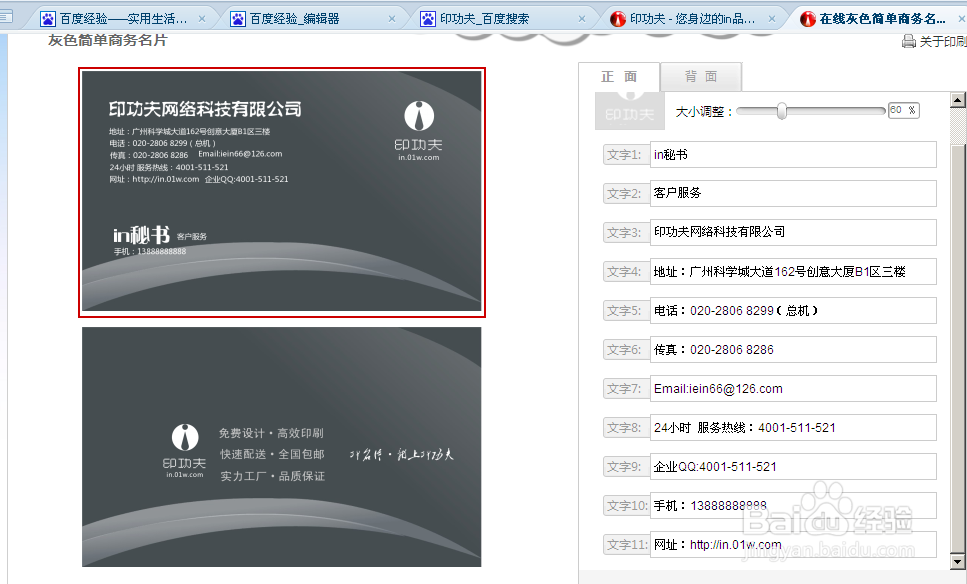Click the printer icon beside 关于印刷
The width and height of the screenshot is (967, 584).
[908, 41]
